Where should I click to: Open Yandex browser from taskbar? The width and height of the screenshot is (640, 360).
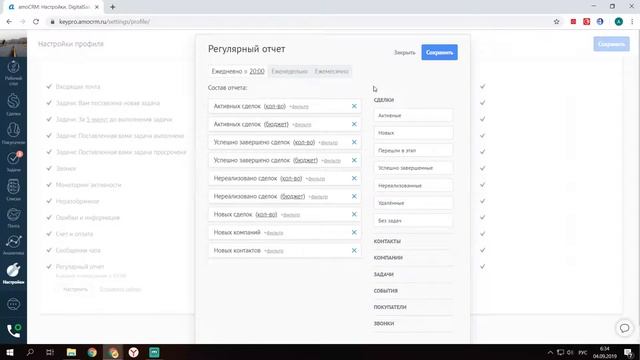coord(133,352)
